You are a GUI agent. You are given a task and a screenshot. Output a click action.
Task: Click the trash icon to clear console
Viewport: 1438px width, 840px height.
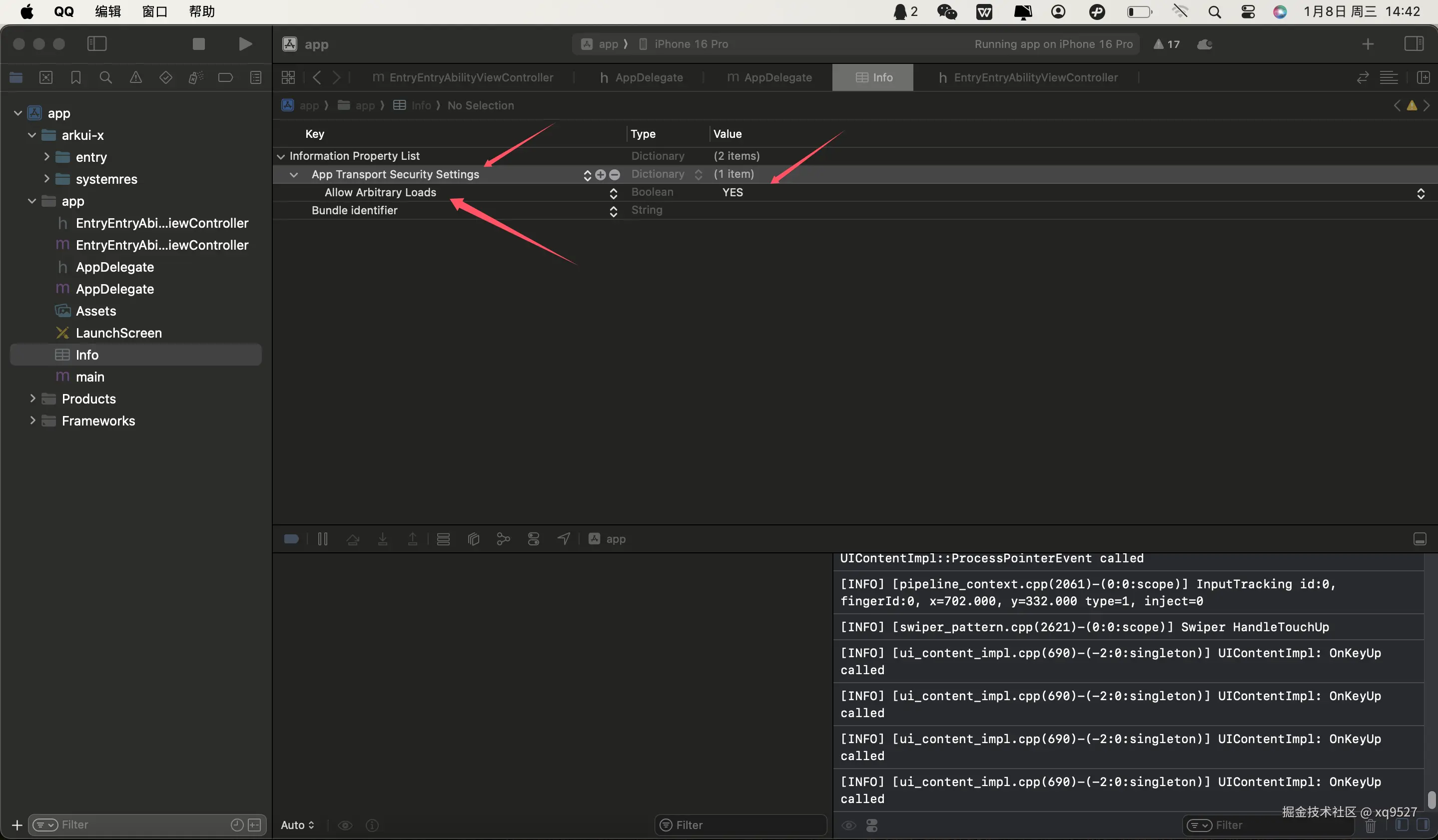pos(1370,825)
